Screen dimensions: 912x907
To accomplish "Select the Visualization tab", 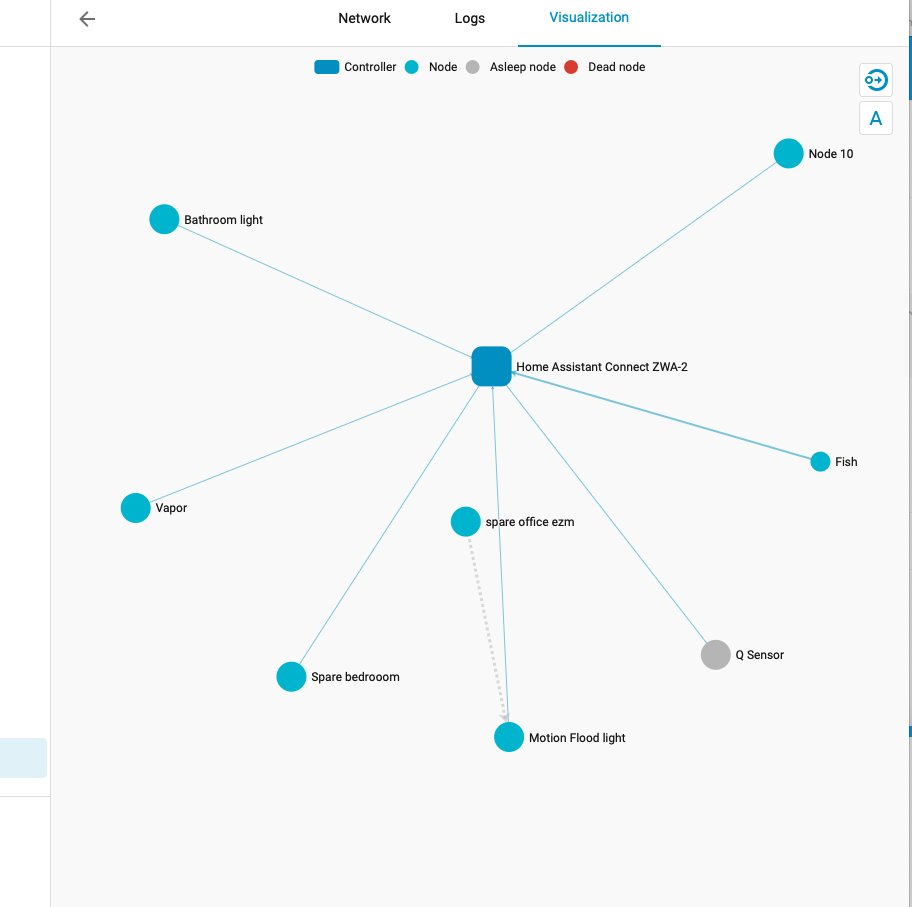I will [x=589, y=17].
